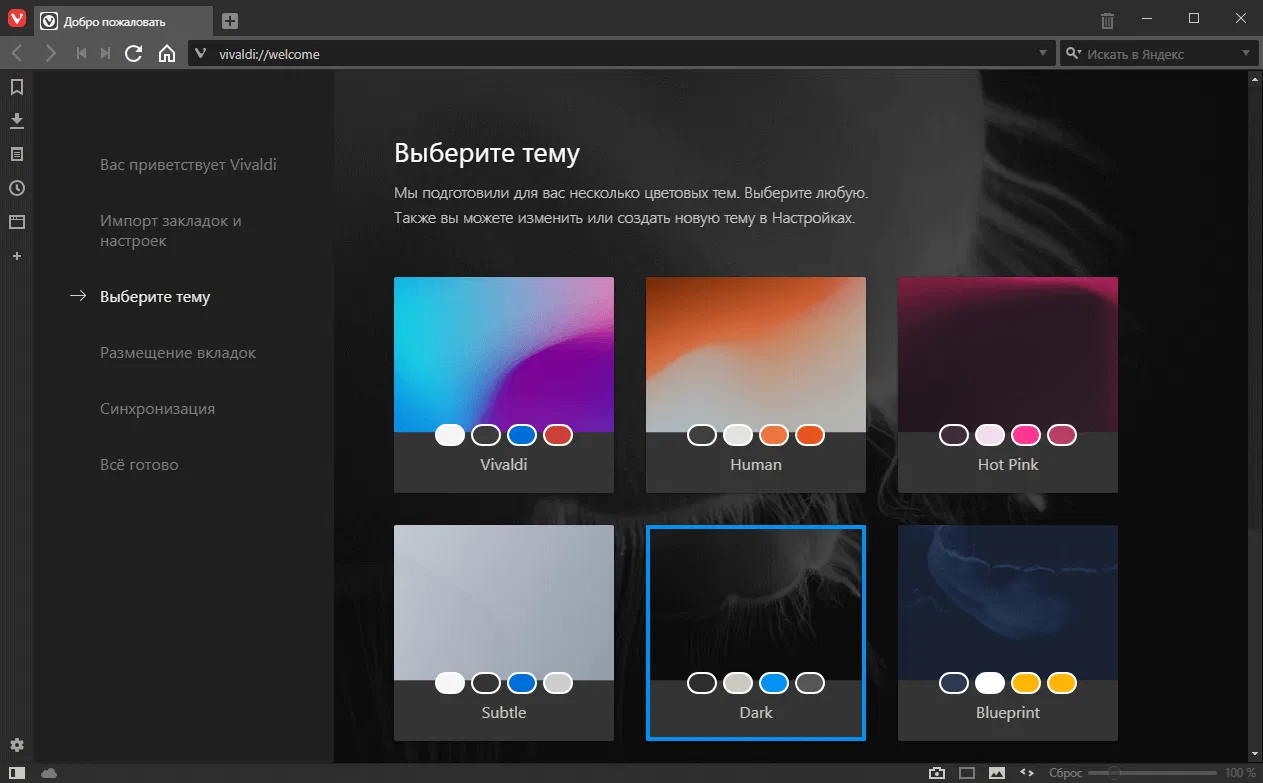This screenshot has height=783, width=1263.
Task: Go to Вас приветствует Vivaldi step
Action: pos(188,165)
